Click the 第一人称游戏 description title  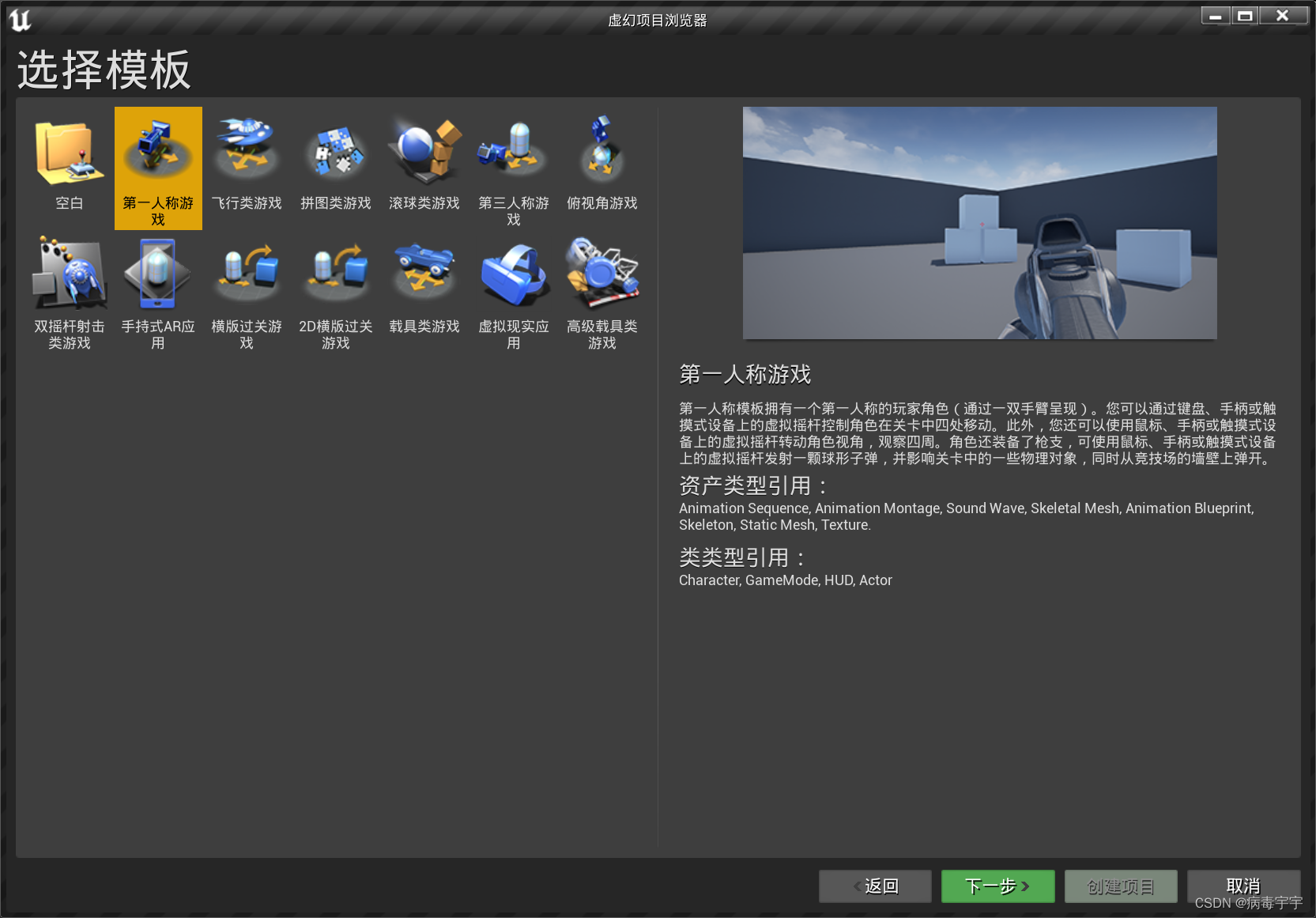click(x=745, y=374)
